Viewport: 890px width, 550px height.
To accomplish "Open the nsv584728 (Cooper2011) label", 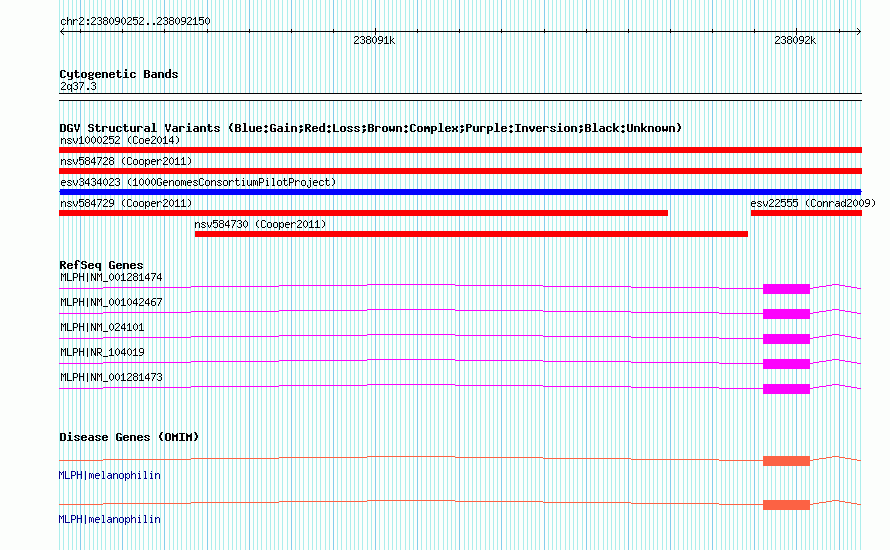I will click(x=126, y=161).
